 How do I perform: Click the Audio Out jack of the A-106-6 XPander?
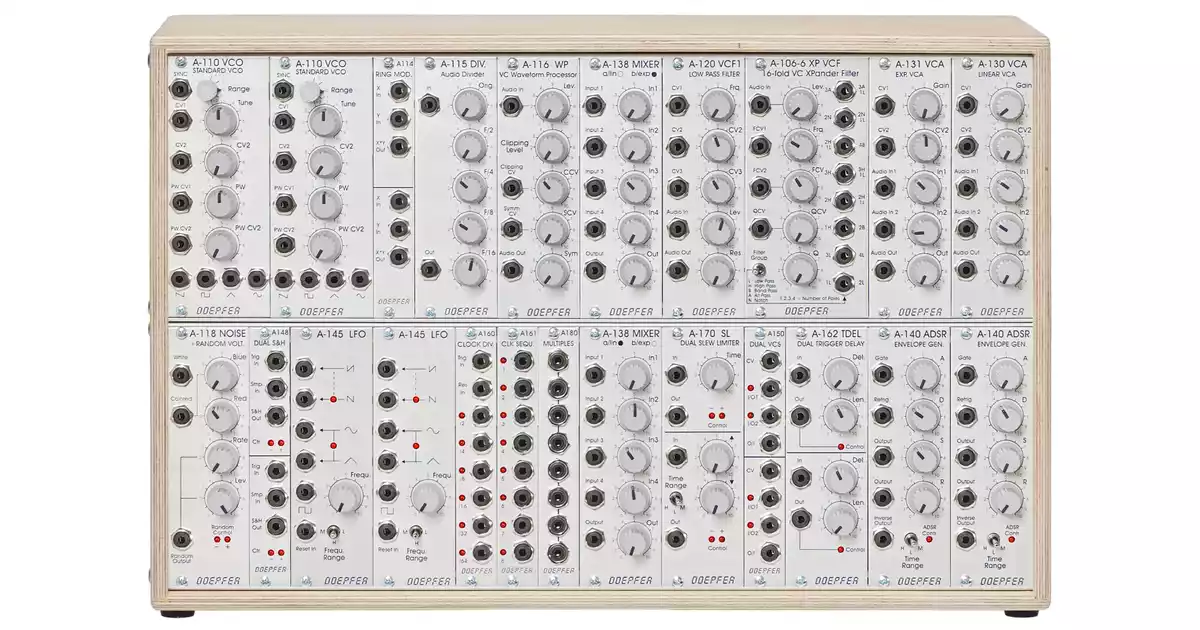845,282
